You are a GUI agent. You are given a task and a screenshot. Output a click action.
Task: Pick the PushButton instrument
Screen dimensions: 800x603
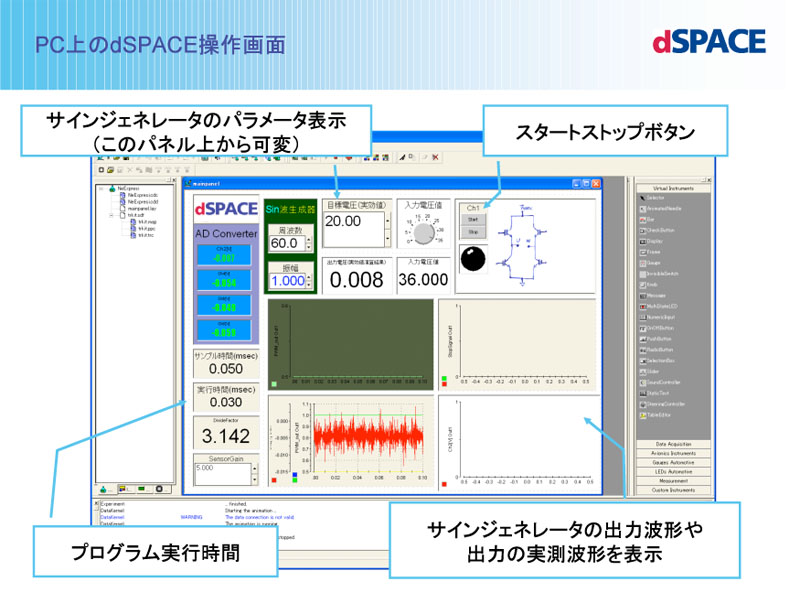(656, 339)
